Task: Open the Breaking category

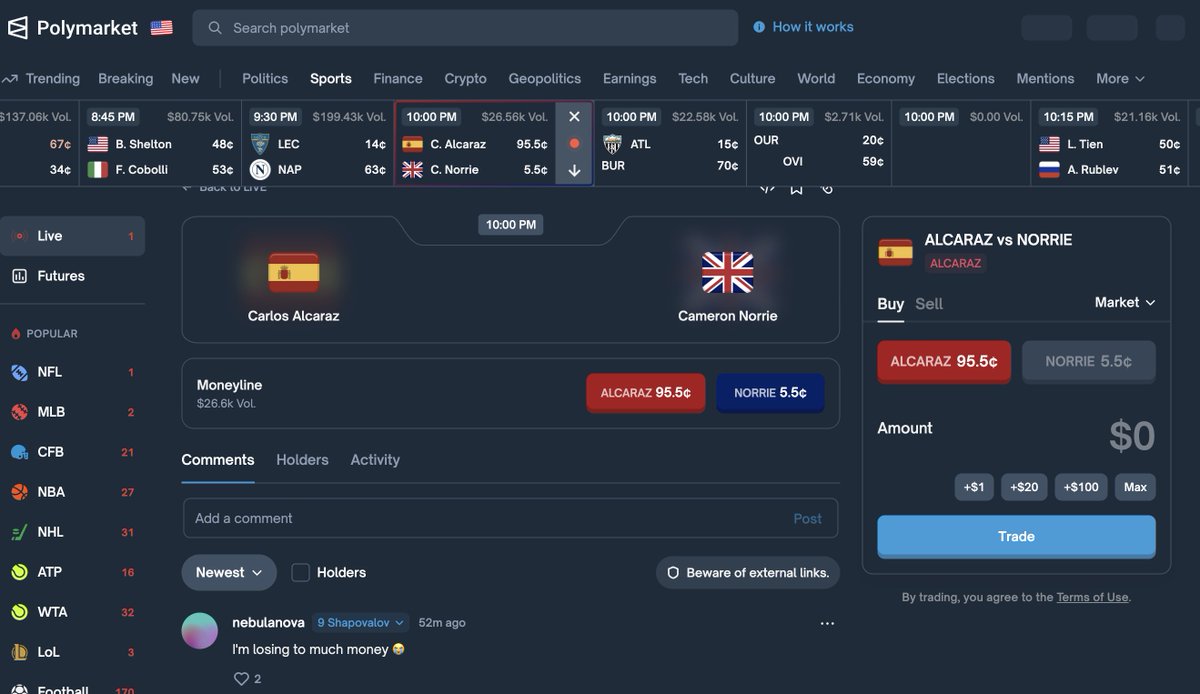Action: coord(126,78)
